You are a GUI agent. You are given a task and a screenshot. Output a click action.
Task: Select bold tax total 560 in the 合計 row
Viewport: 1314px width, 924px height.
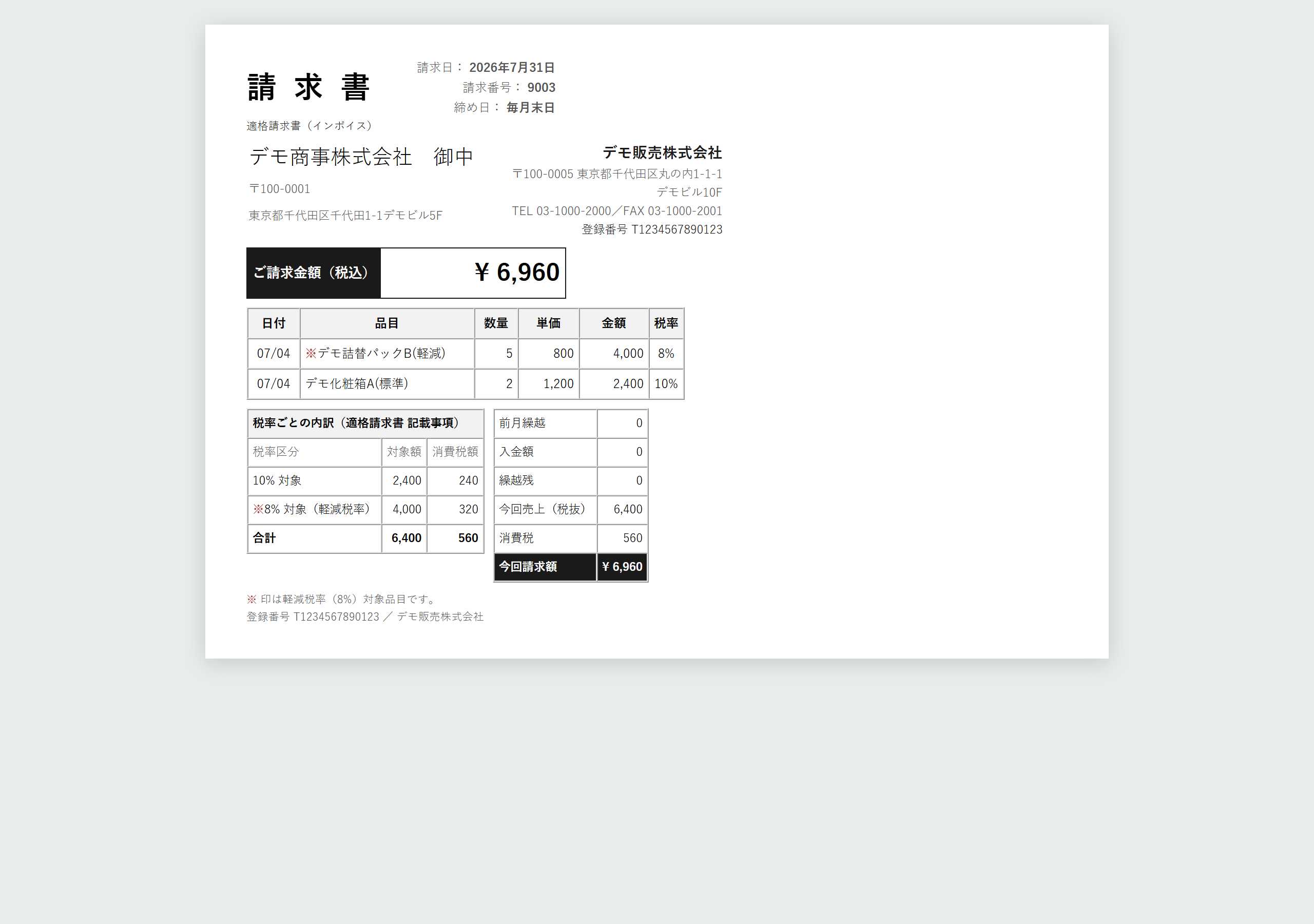pos(455,538)
